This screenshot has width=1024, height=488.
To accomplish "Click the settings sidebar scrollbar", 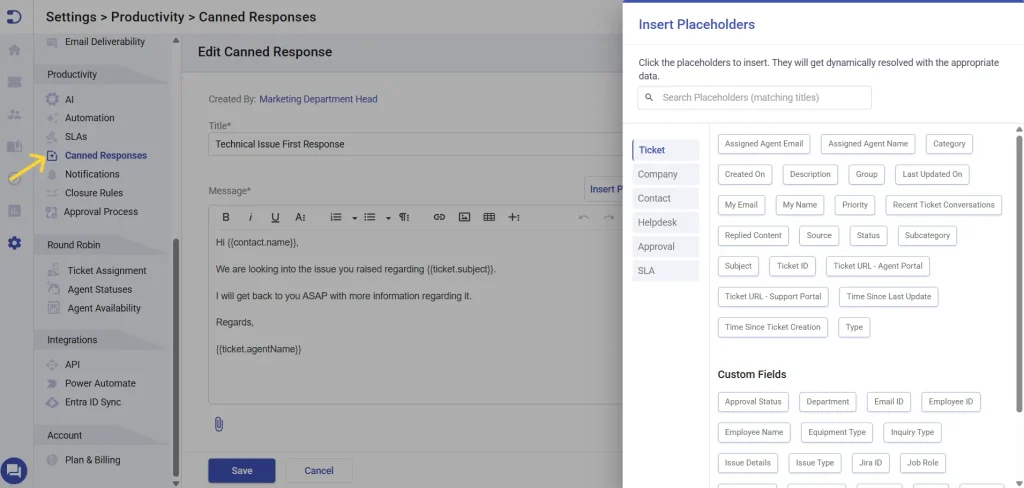I will 175,358.
